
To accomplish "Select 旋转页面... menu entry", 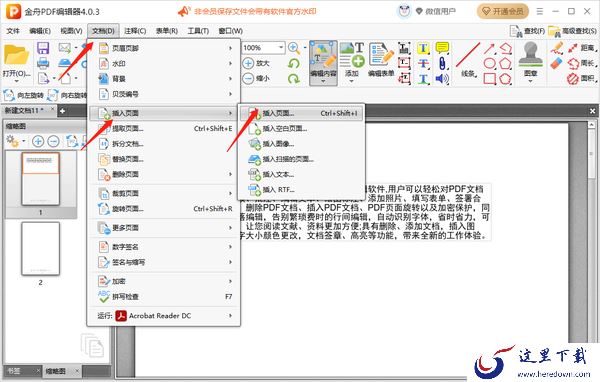I will pyautogui.click(x=165, y=209).
